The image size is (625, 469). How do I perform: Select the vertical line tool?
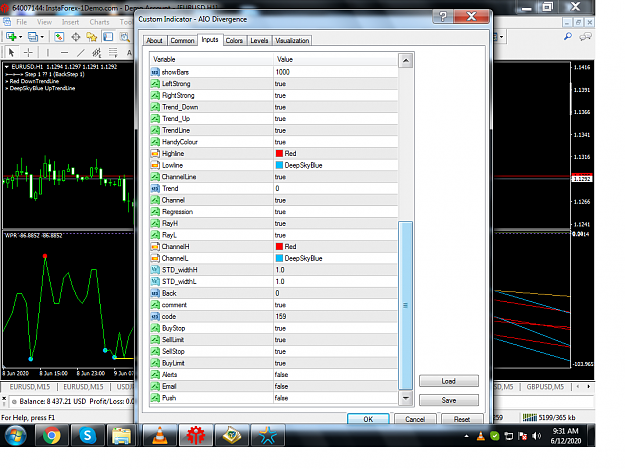click(47, 52)
